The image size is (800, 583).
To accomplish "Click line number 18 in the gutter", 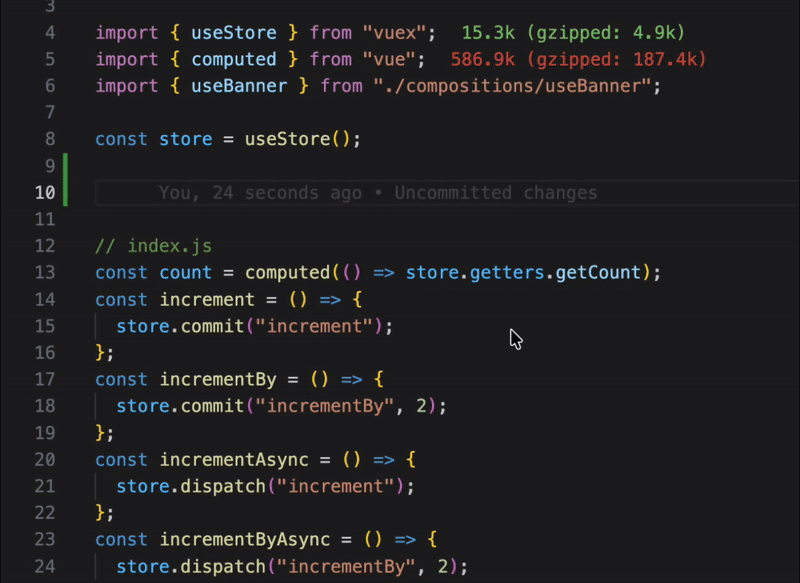I will pyautogui.click(x=45, y=407).
